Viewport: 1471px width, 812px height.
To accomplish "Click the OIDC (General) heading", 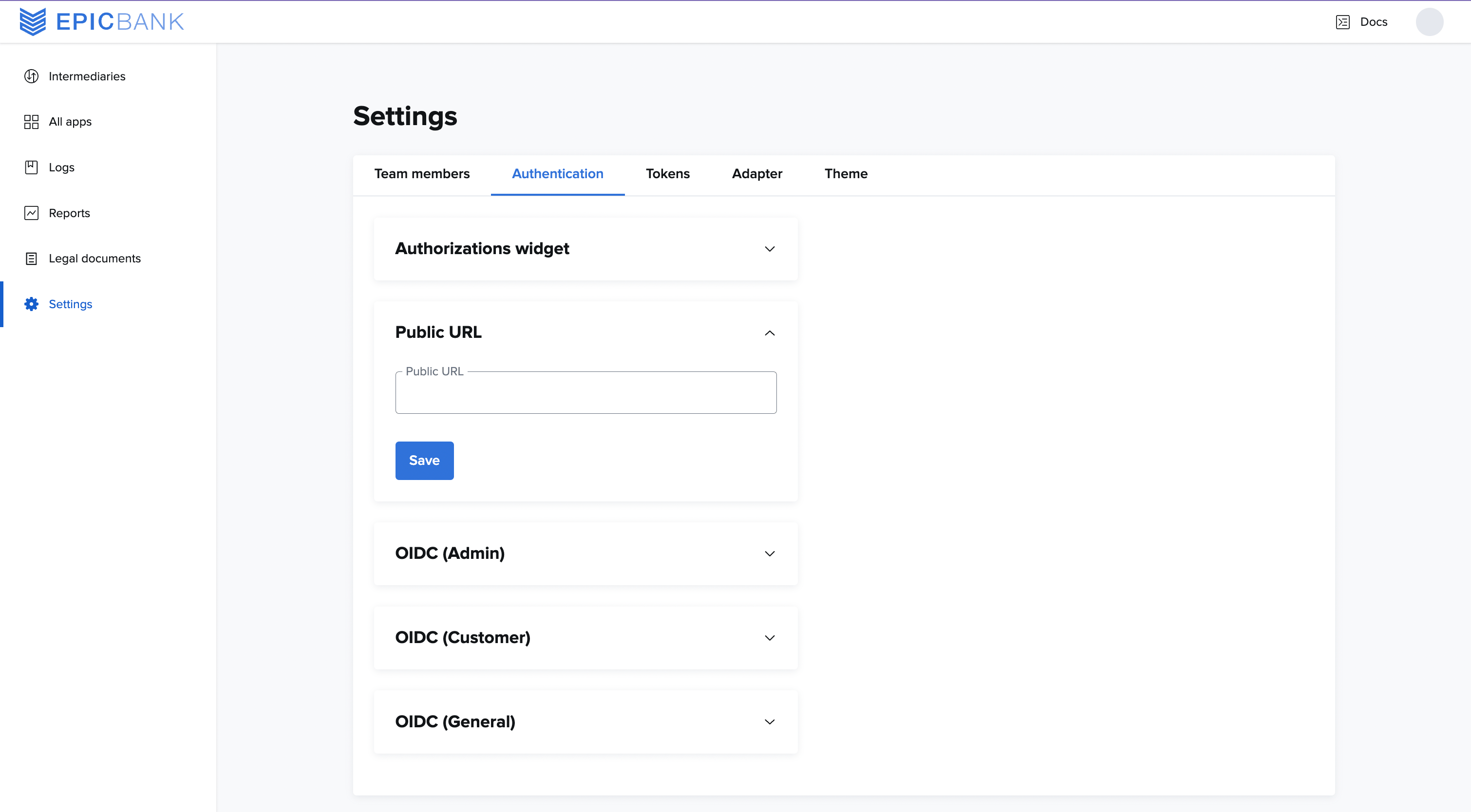I will pos(455,722).
